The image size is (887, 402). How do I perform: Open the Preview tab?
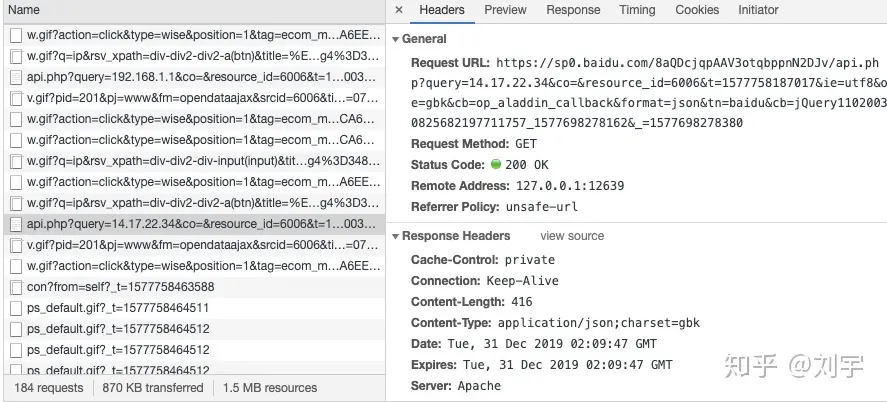(505, 10)
